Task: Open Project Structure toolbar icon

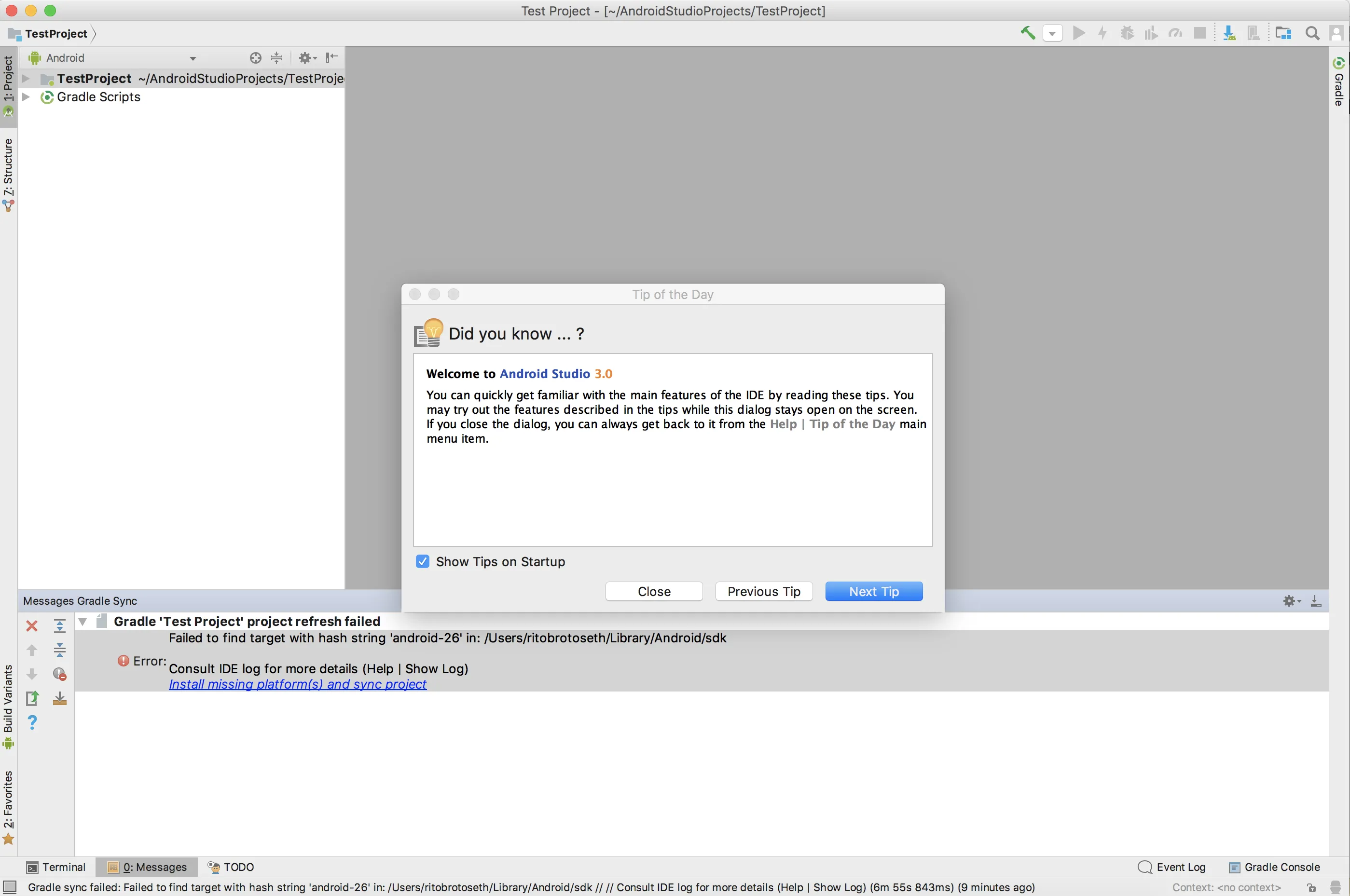Action: [1283, 33]
